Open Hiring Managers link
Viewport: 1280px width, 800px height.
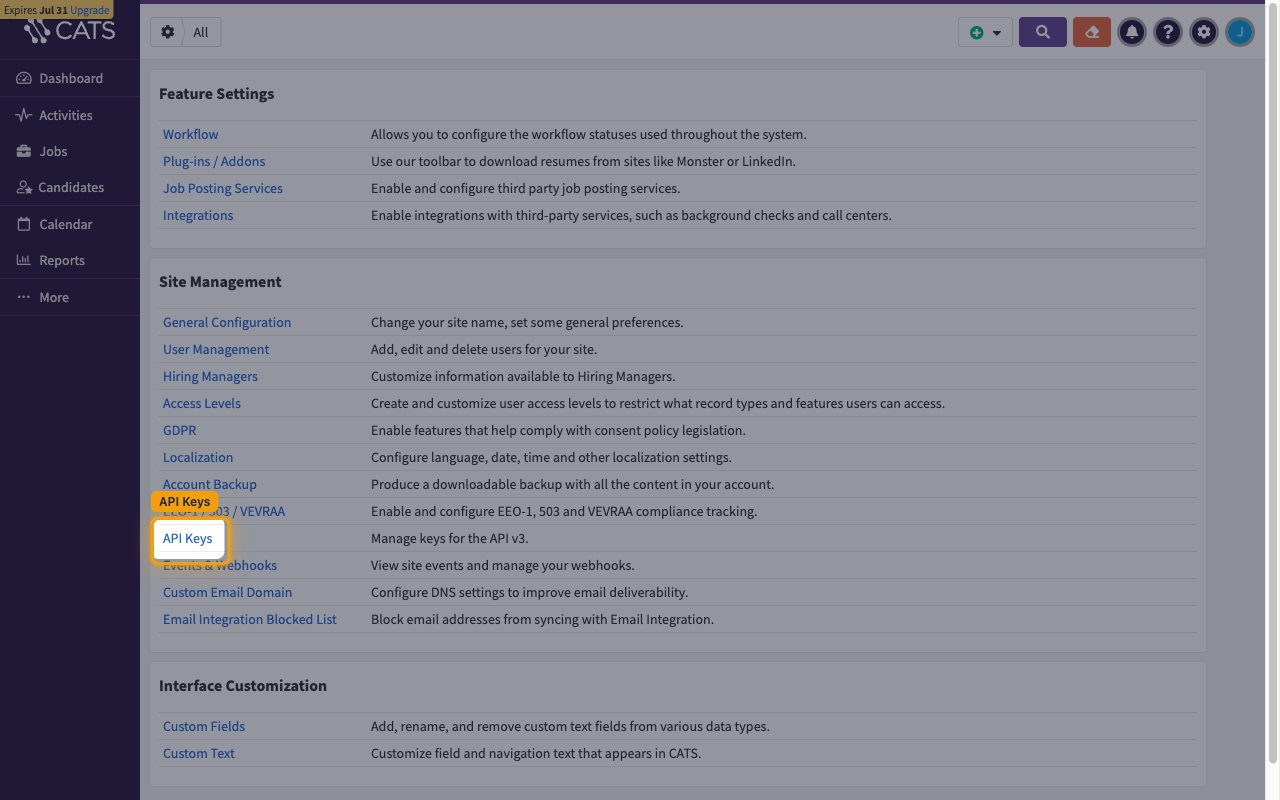tap(210, 376)
